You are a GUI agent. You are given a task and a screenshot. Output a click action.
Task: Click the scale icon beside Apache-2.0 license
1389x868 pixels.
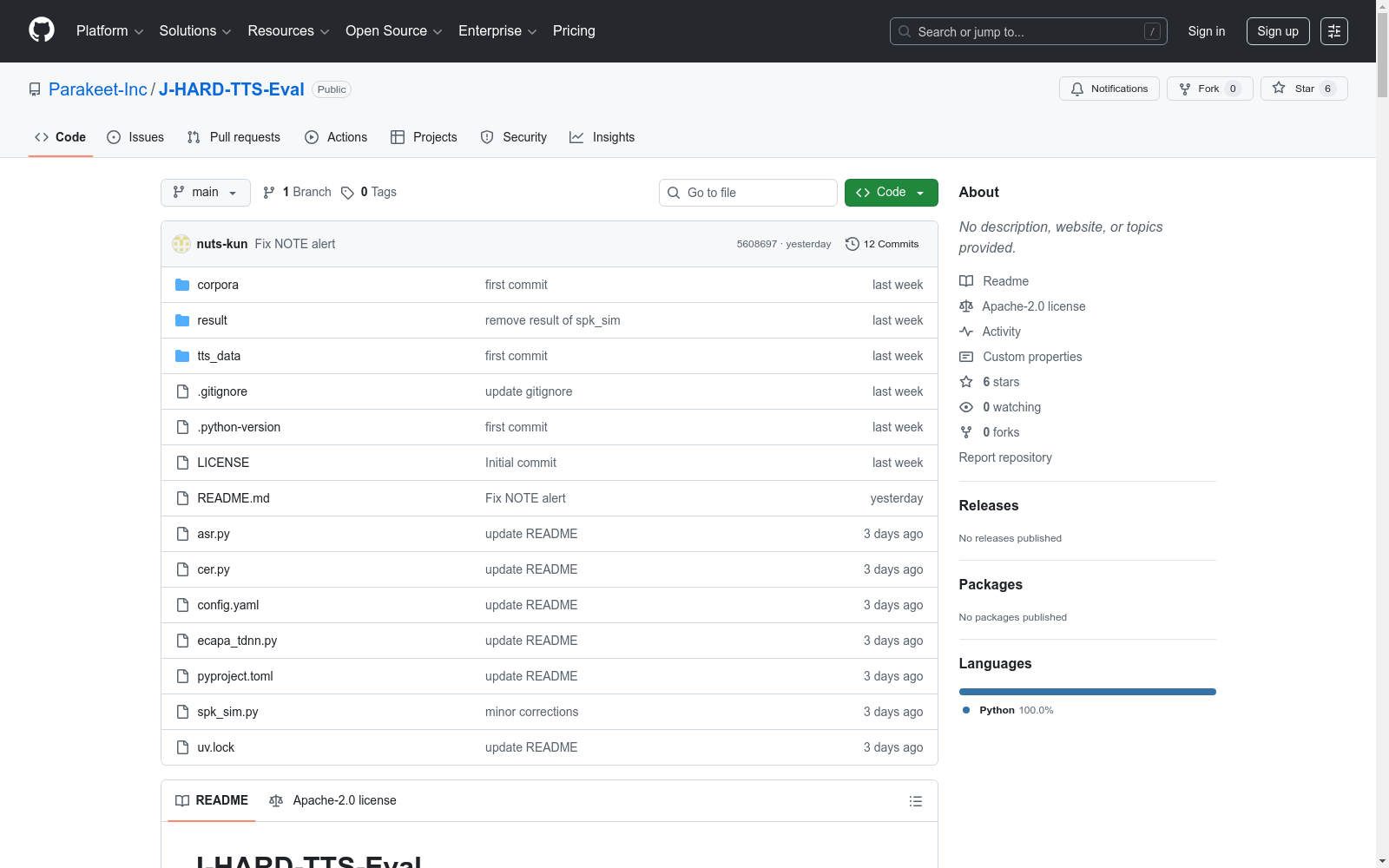pyautogui.click(x=966, y=306)
